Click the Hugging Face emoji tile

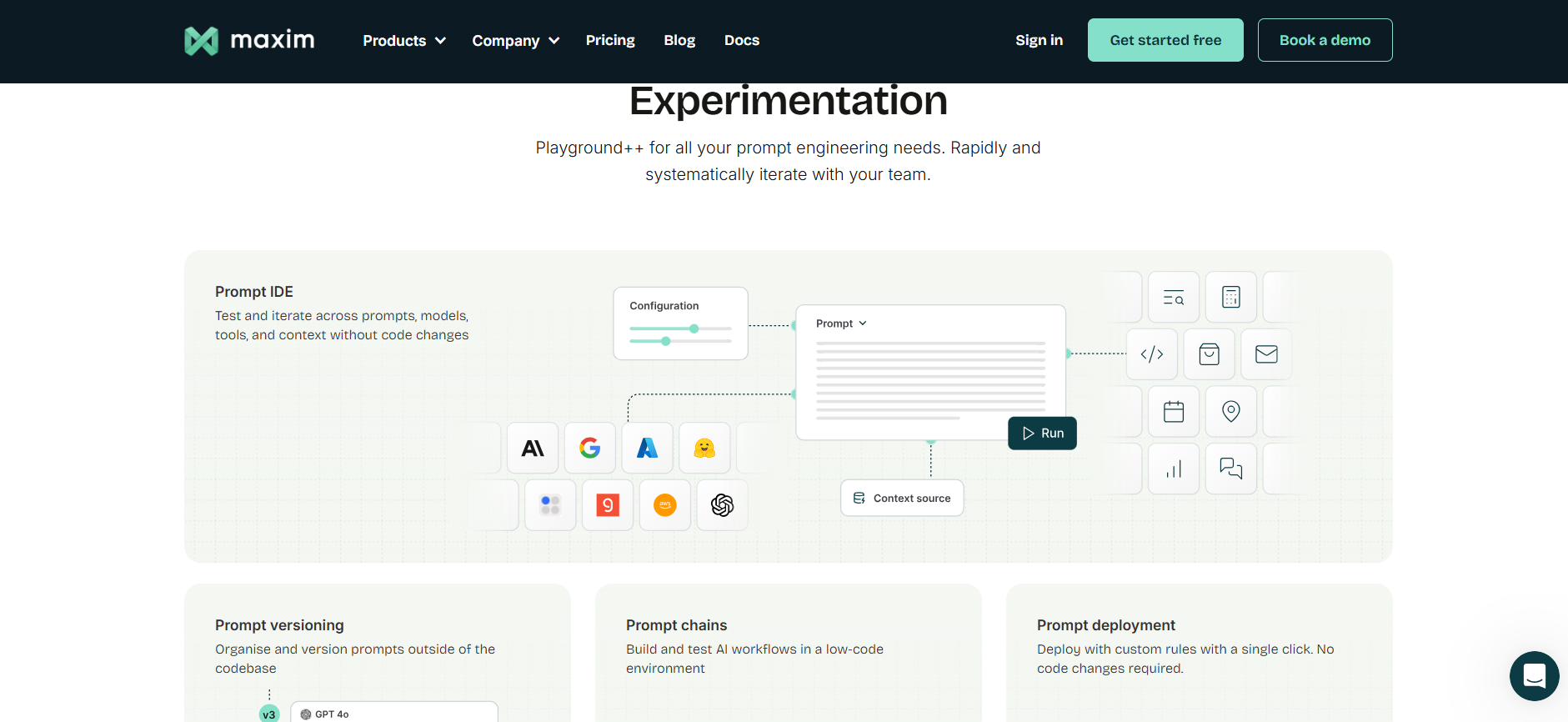point(704,449)
